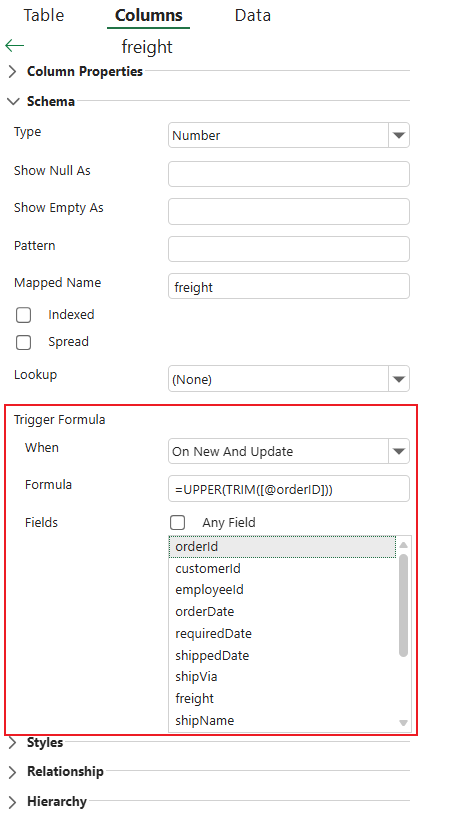
Task: Click the Fields list scroll down arrow
Action: click(403, 723)
